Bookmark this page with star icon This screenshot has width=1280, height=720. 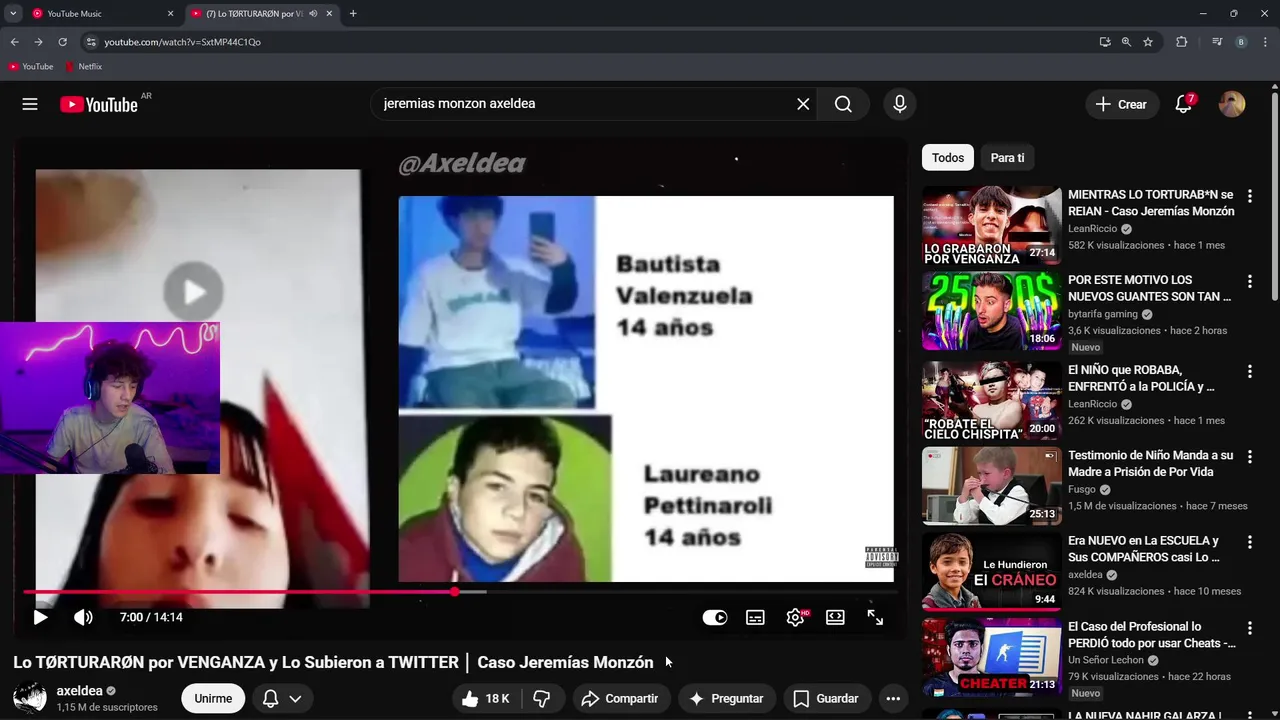[1148, 42]
